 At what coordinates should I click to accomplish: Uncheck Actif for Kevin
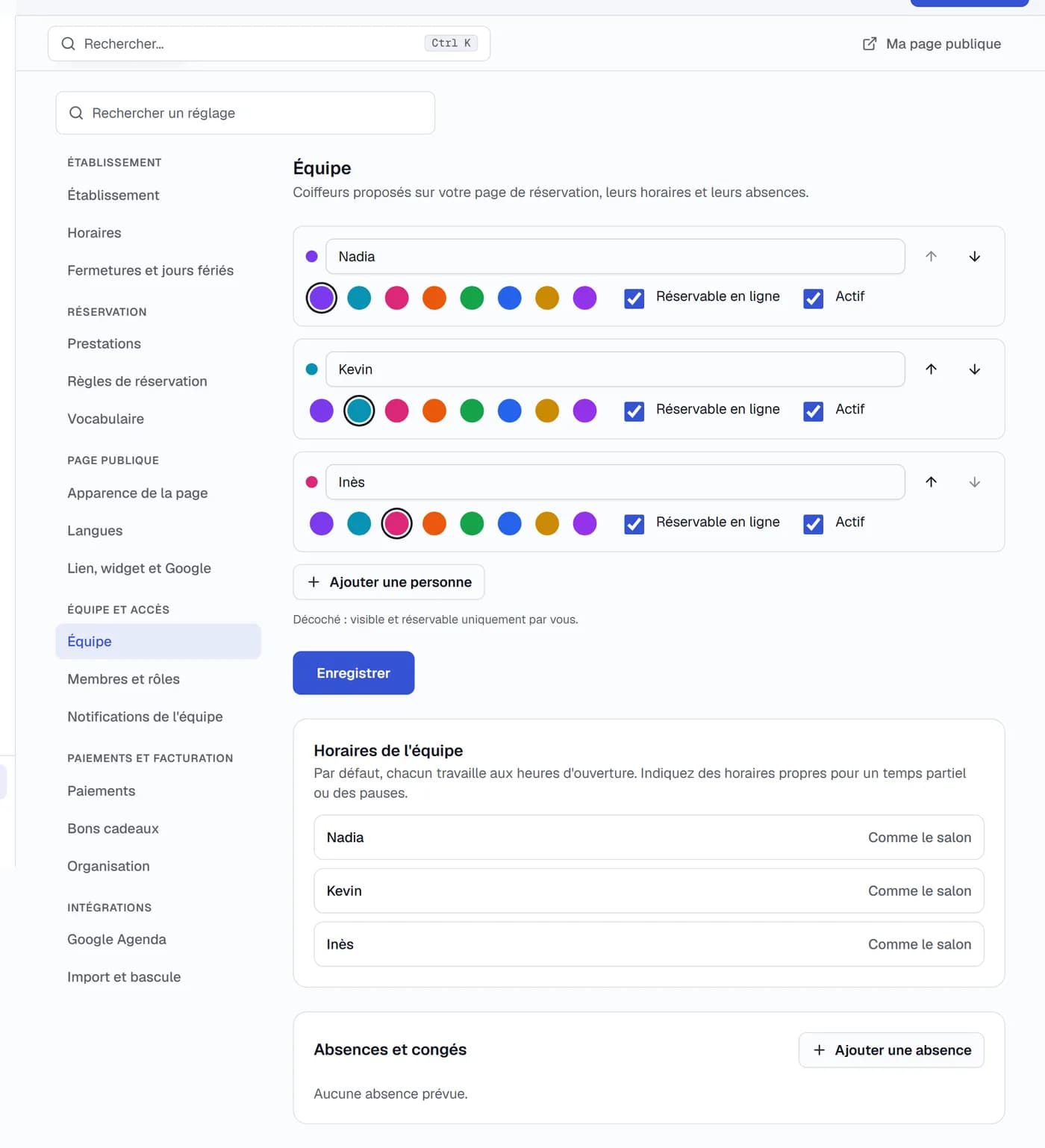pos(813,411)
